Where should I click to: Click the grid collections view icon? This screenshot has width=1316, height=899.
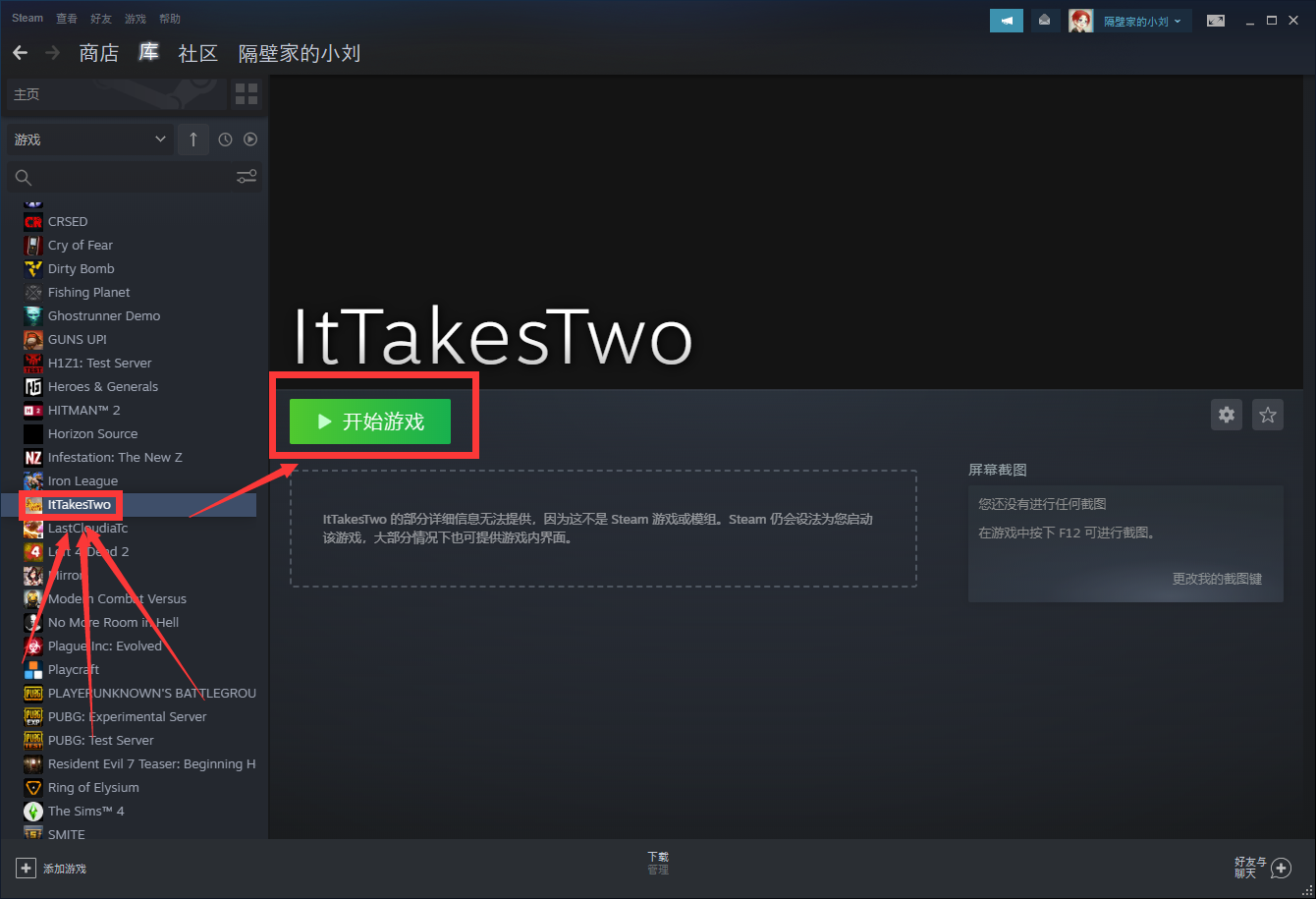246,94
